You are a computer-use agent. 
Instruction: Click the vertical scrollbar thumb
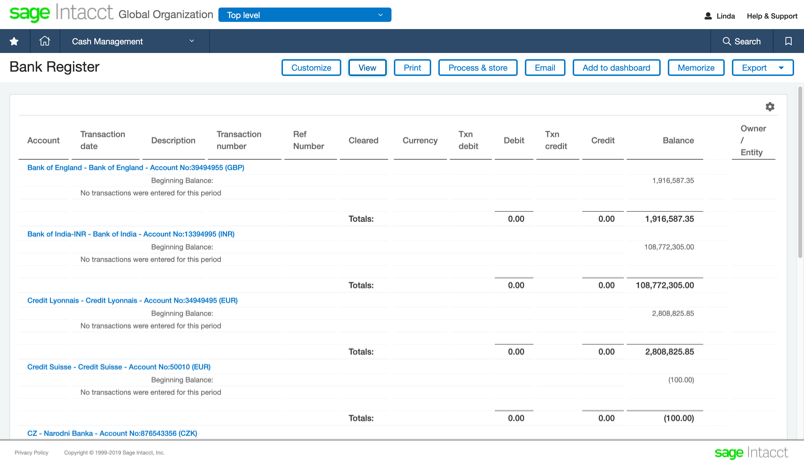pos(800,172)
